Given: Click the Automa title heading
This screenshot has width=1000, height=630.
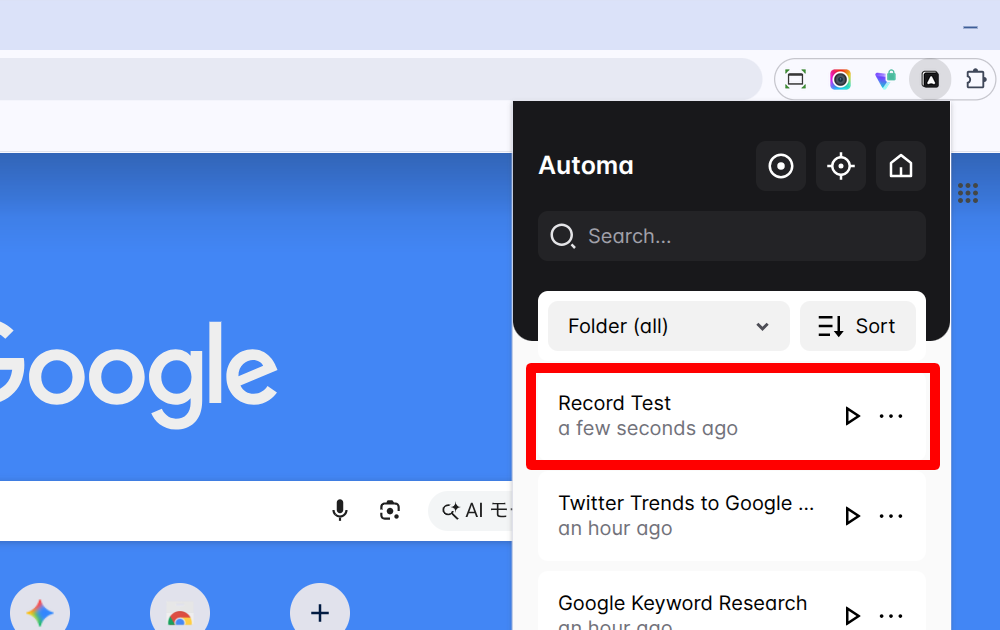Looking at the screenshot, I should click(586, 166).
